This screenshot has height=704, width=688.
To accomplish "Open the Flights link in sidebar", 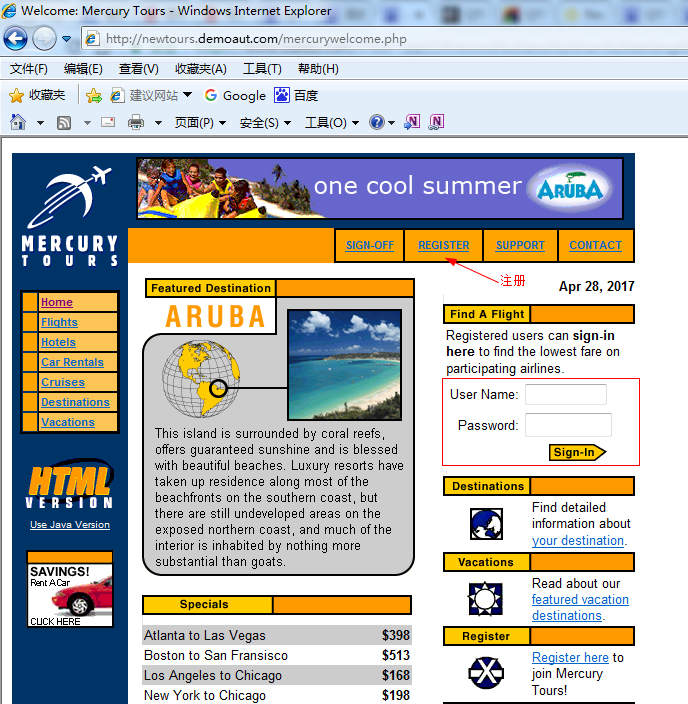I will [59, 322].
